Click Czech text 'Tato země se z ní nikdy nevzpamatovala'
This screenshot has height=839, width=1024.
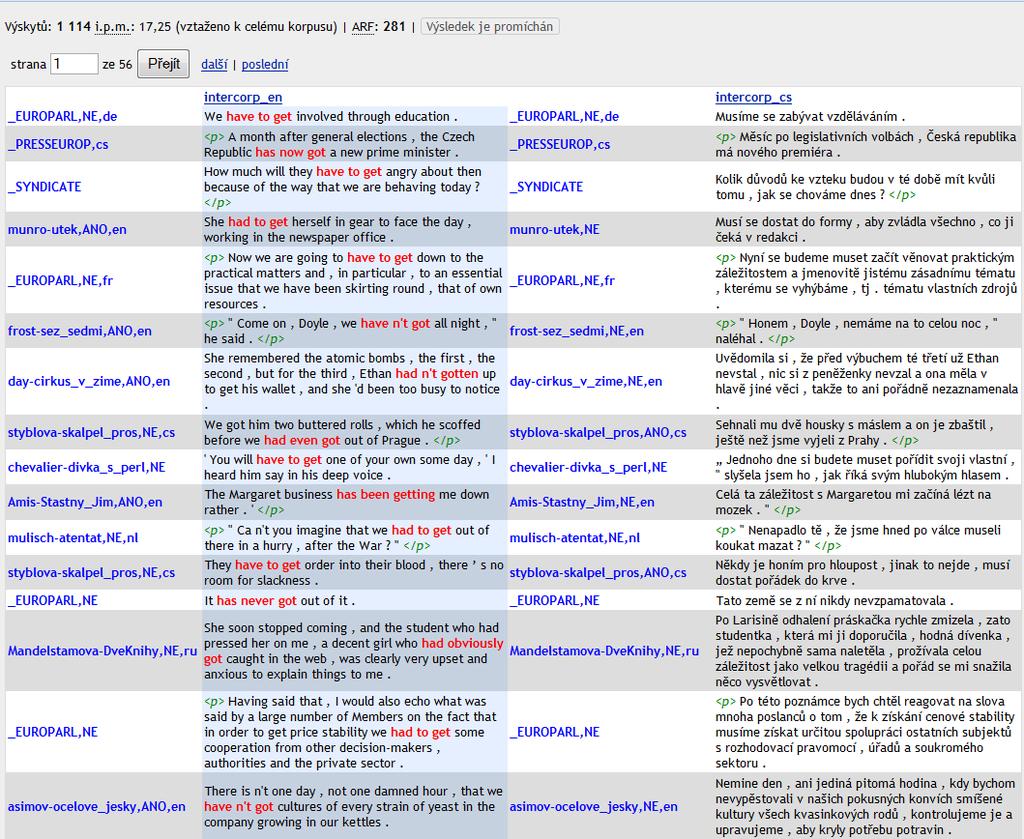831,601
